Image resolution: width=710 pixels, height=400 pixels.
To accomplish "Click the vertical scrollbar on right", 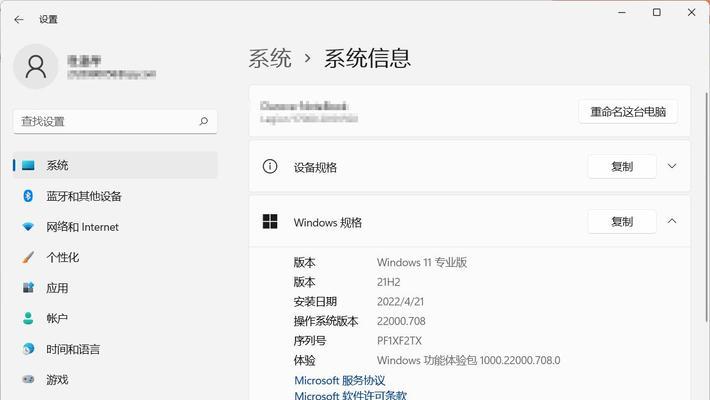I will coord(707,205).
